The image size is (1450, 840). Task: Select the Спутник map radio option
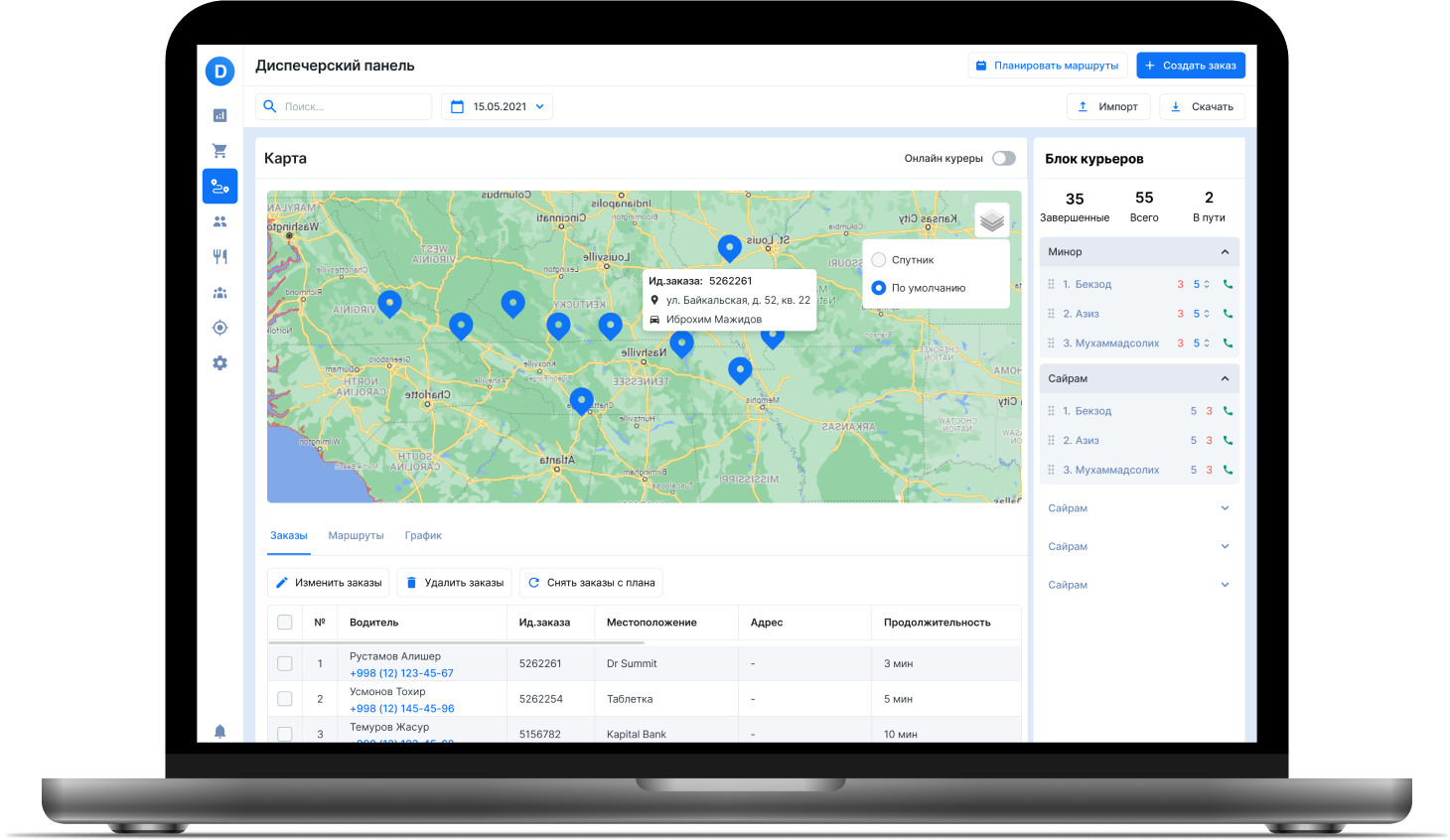coord(878,260)
